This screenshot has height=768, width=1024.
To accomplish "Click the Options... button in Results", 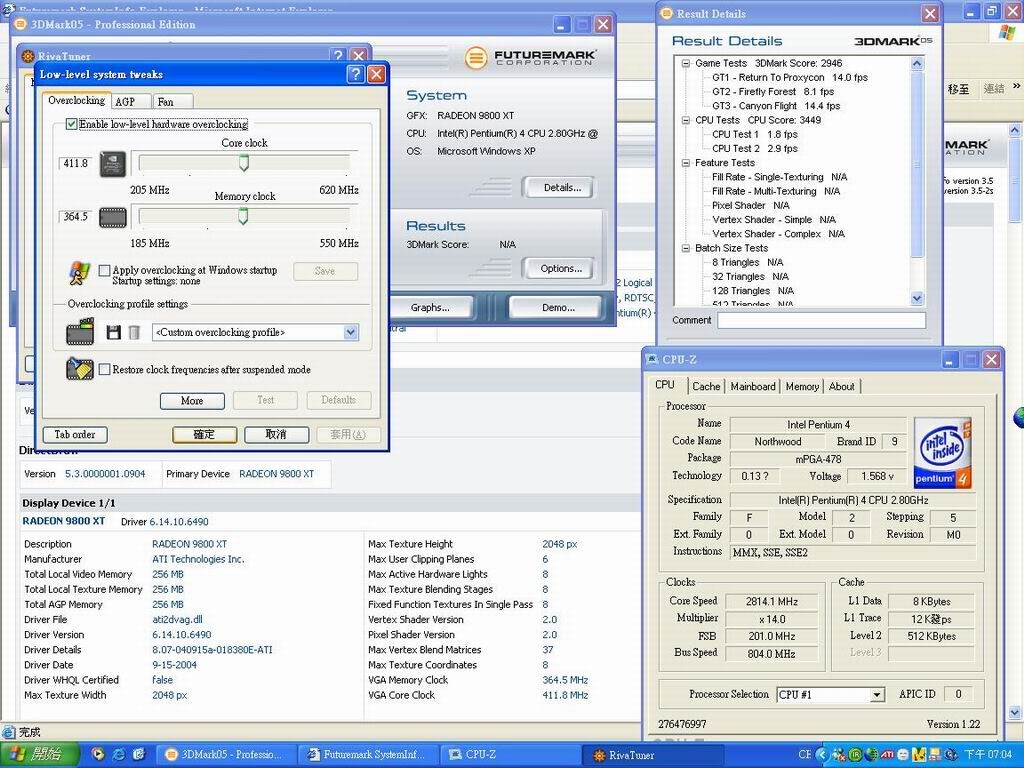I will [x=560, y=268].
